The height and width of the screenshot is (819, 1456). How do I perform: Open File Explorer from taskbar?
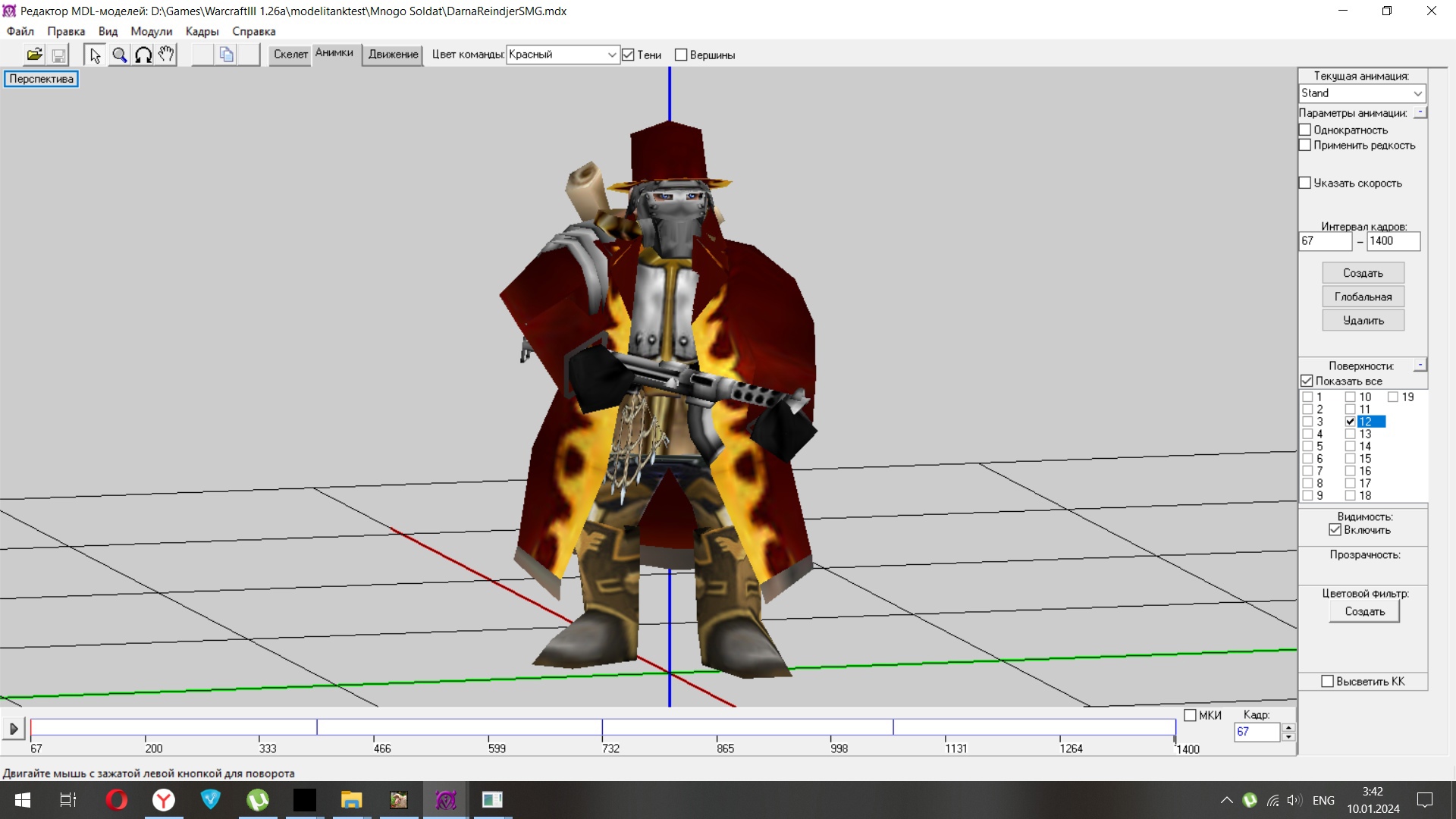tap(351, 800)
